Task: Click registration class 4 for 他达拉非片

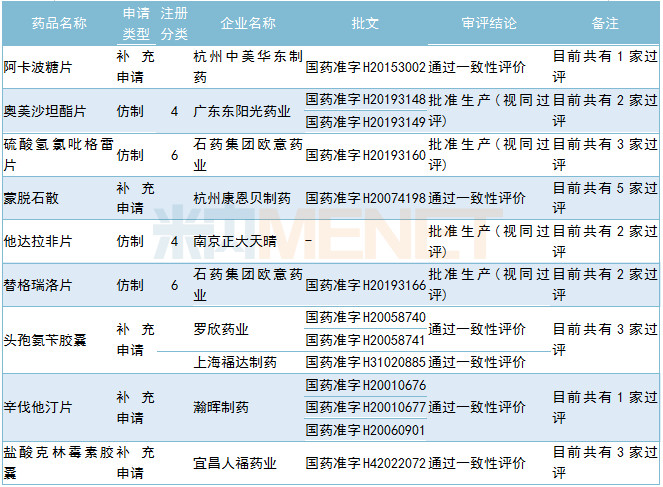Action: (x=174, y=242)
